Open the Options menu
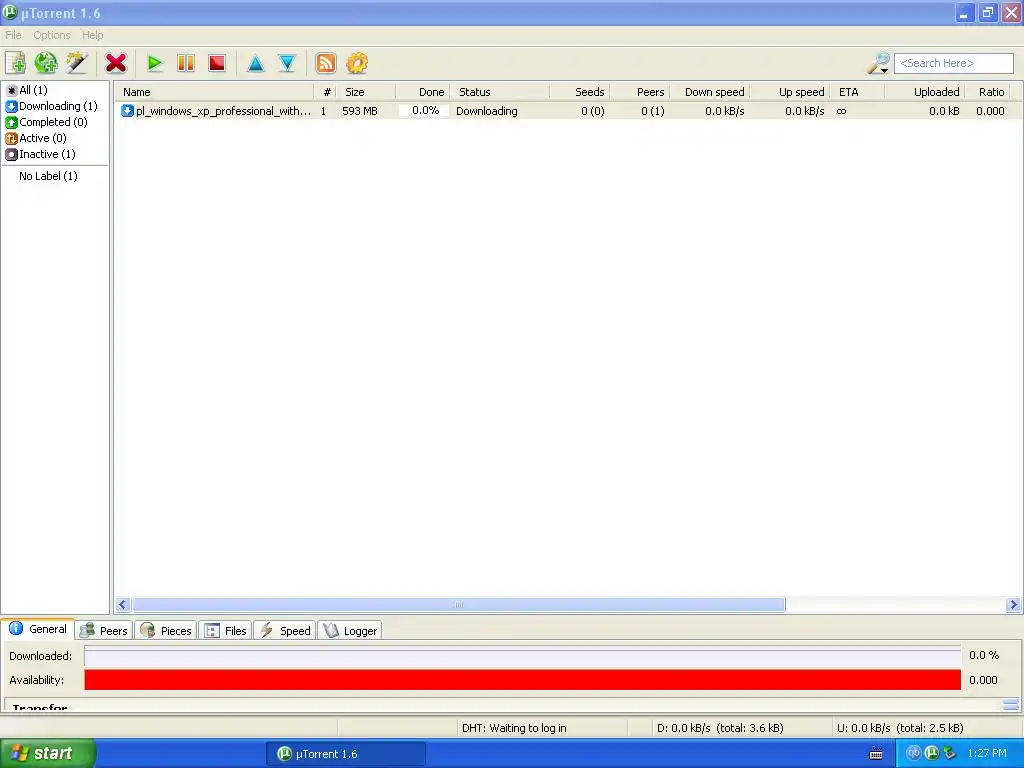This screenshot has width=1024, height=768. click(52, 35)
